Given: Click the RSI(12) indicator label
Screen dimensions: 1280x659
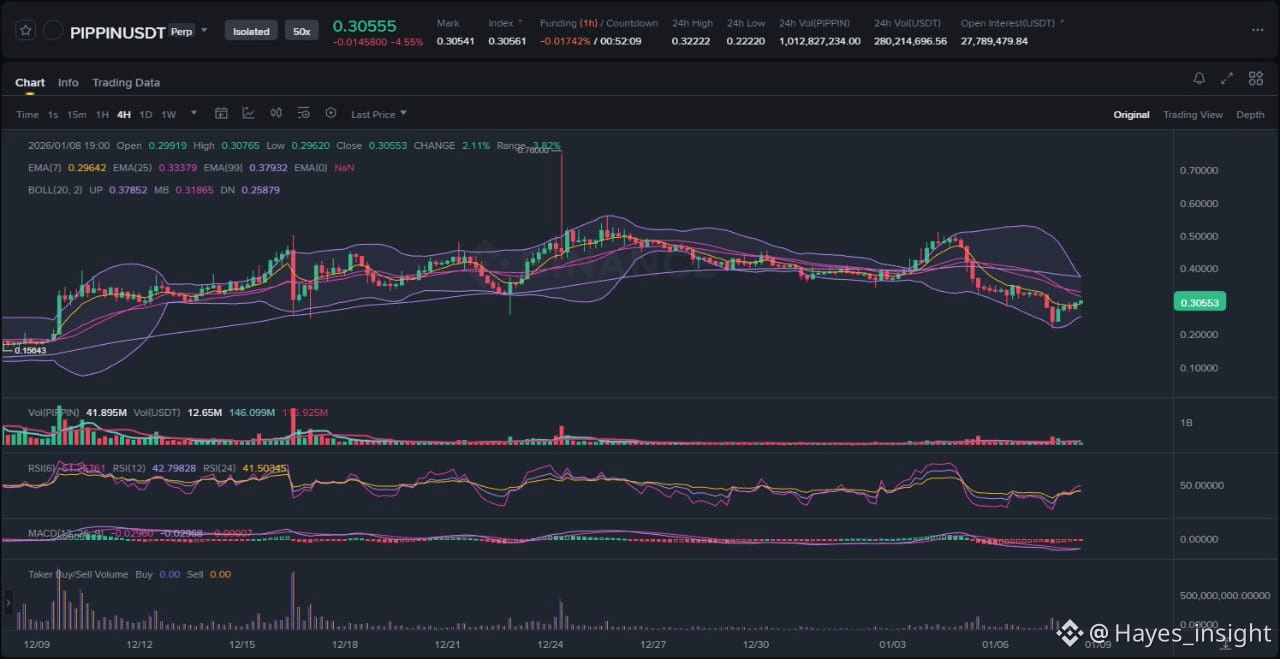Looking at the screenshot, I should [130, 468].
